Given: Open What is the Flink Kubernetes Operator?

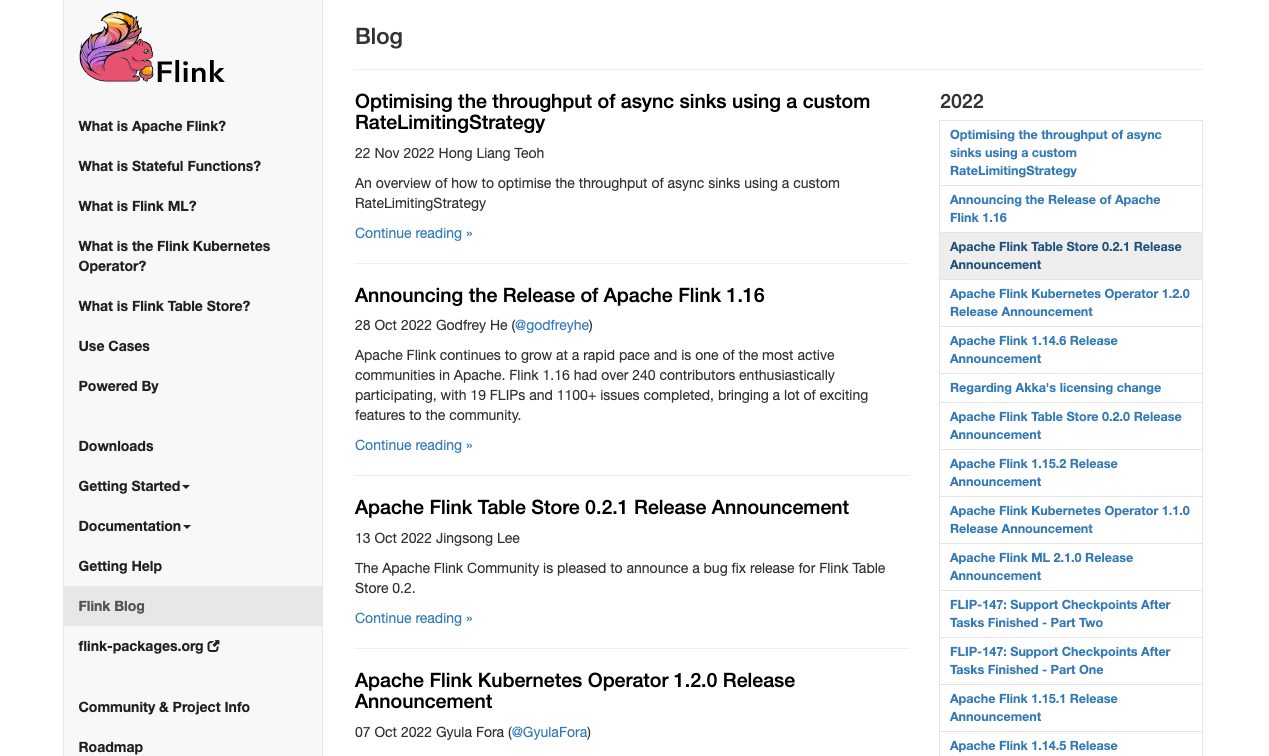Looking at the screenshot, I should tap(175, 256).
